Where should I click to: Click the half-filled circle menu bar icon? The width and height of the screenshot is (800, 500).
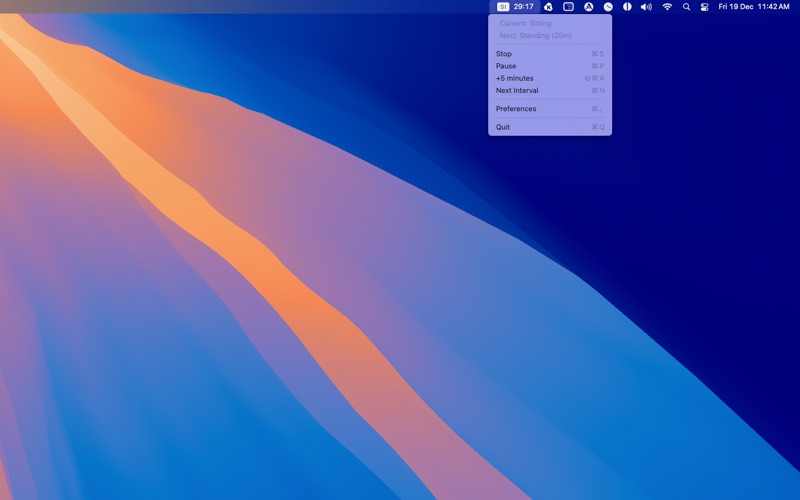tap(627, 7)
